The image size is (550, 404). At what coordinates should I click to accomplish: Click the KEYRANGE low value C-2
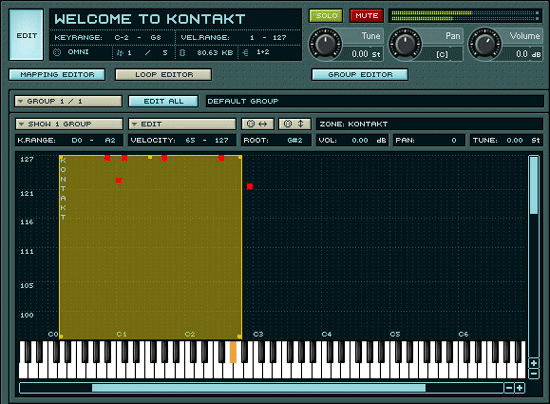pos(121,38)
